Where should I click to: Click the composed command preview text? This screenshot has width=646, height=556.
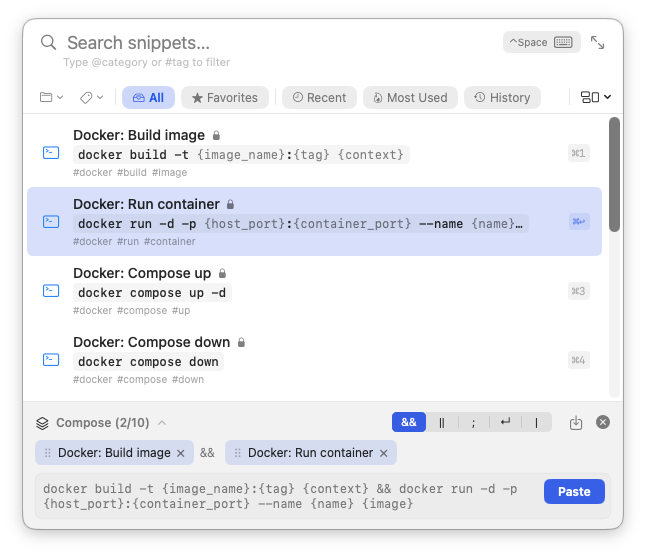tap(281, 496)
